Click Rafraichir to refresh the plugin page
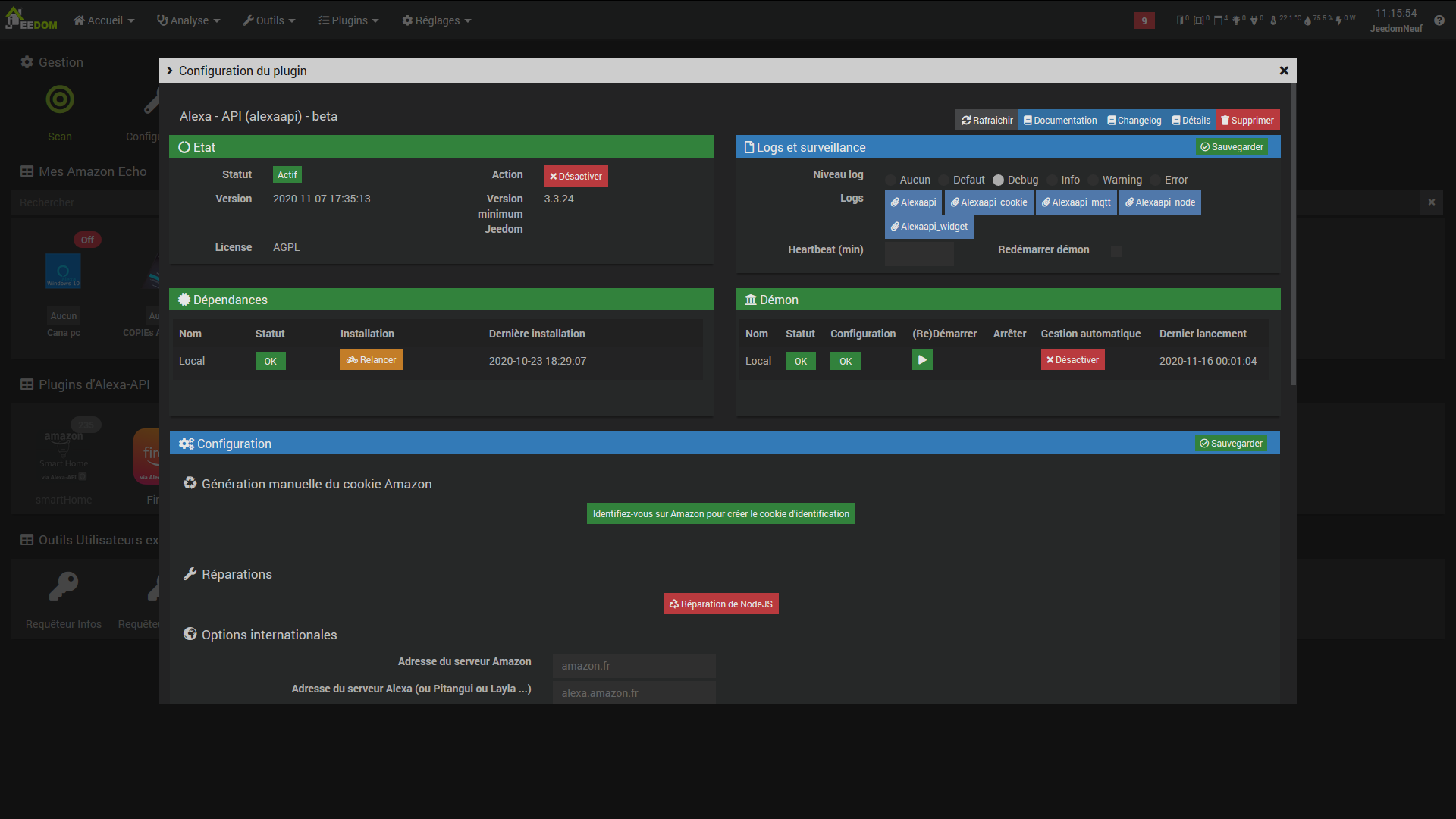This screenshot has height=819, width=1456. click(x=987, y=120)
